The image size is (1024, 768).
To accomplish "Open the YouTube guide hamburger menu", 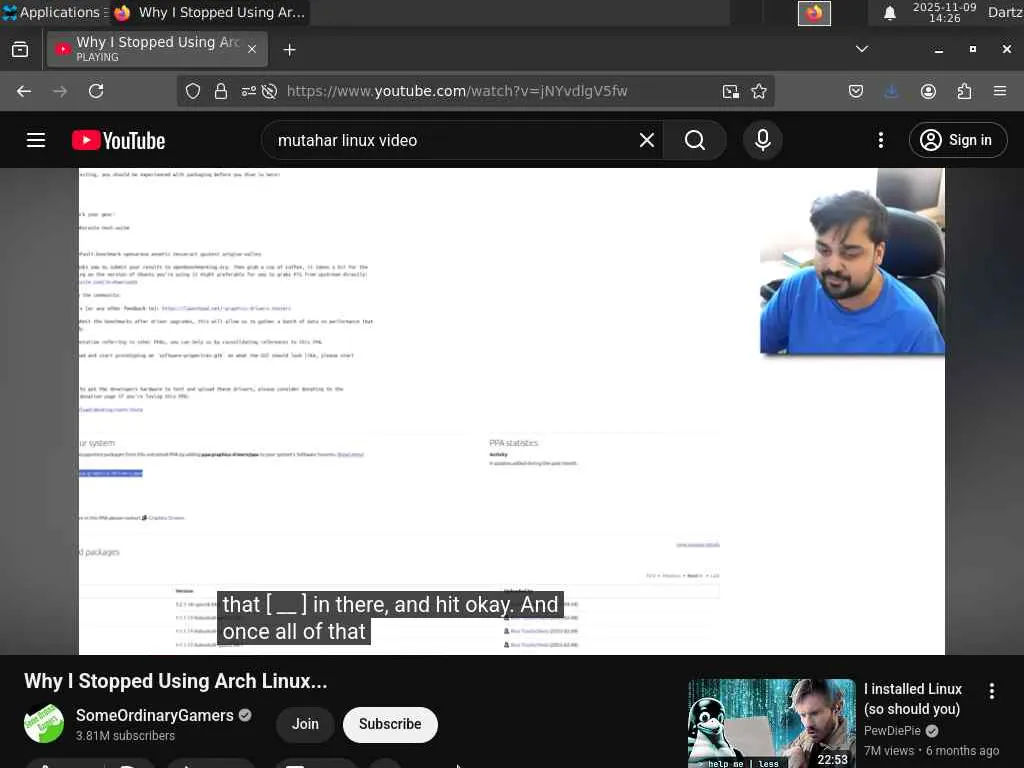I will [36, 140].
